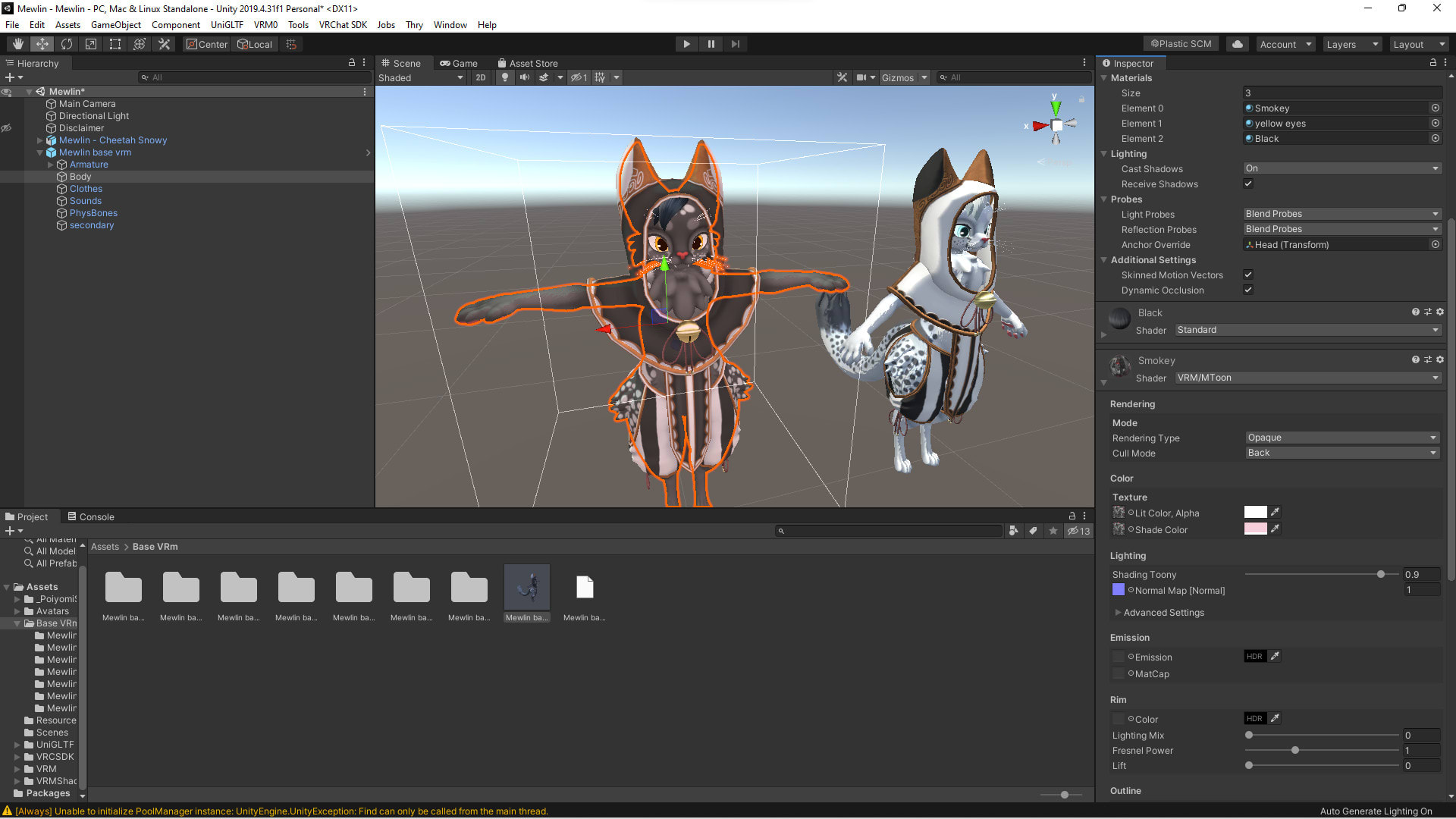Toggle Receive Shadows checkbox
This screenshot has width=1456, height=819.
pyautogui.click(x=1249, y=183)
